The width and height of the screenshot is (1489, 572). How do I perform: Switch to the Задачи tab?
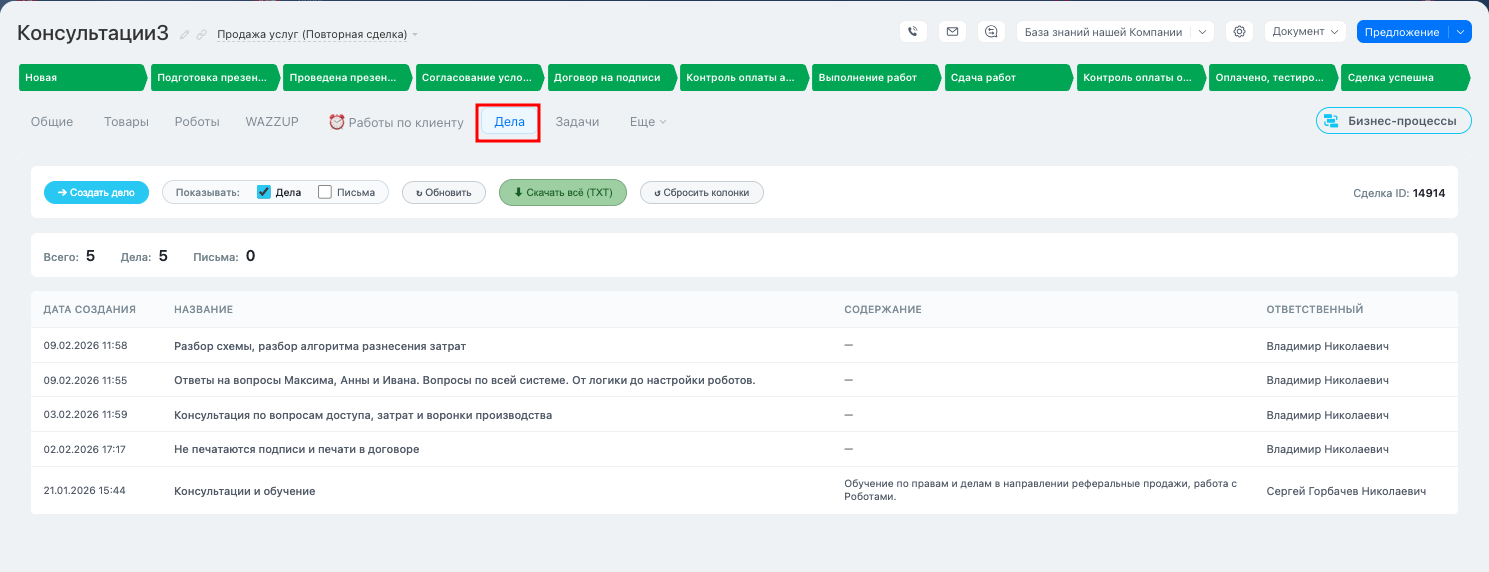click(x=577, y=122)
